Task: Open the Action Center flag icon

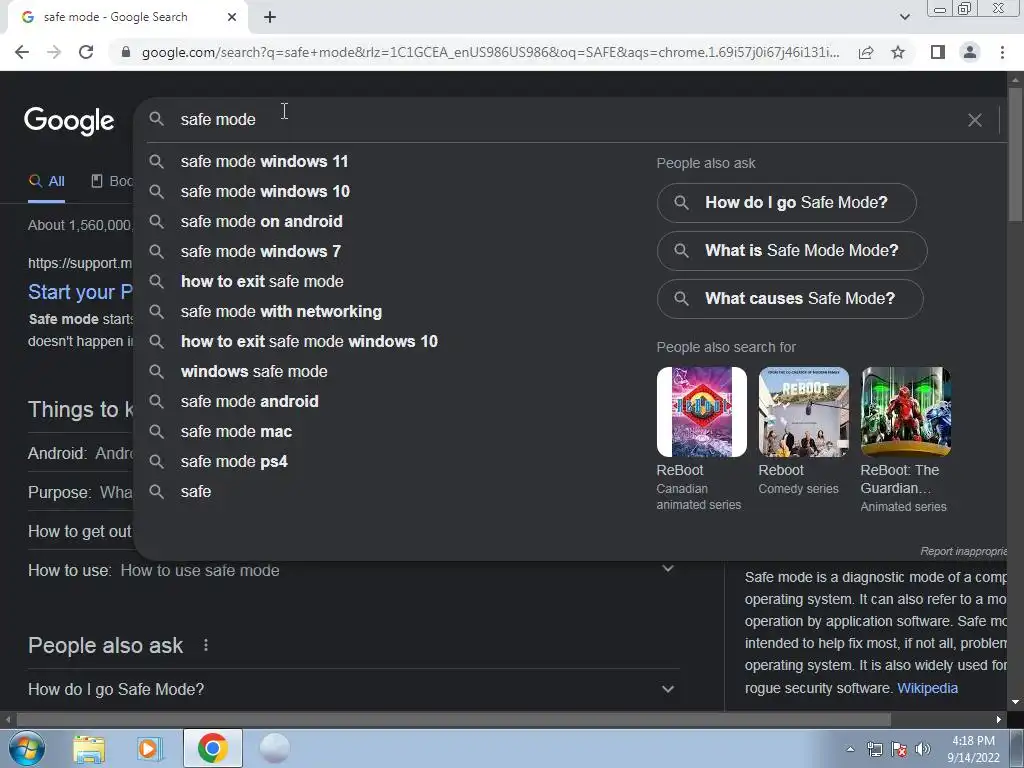Action: [x=899, y=749]
